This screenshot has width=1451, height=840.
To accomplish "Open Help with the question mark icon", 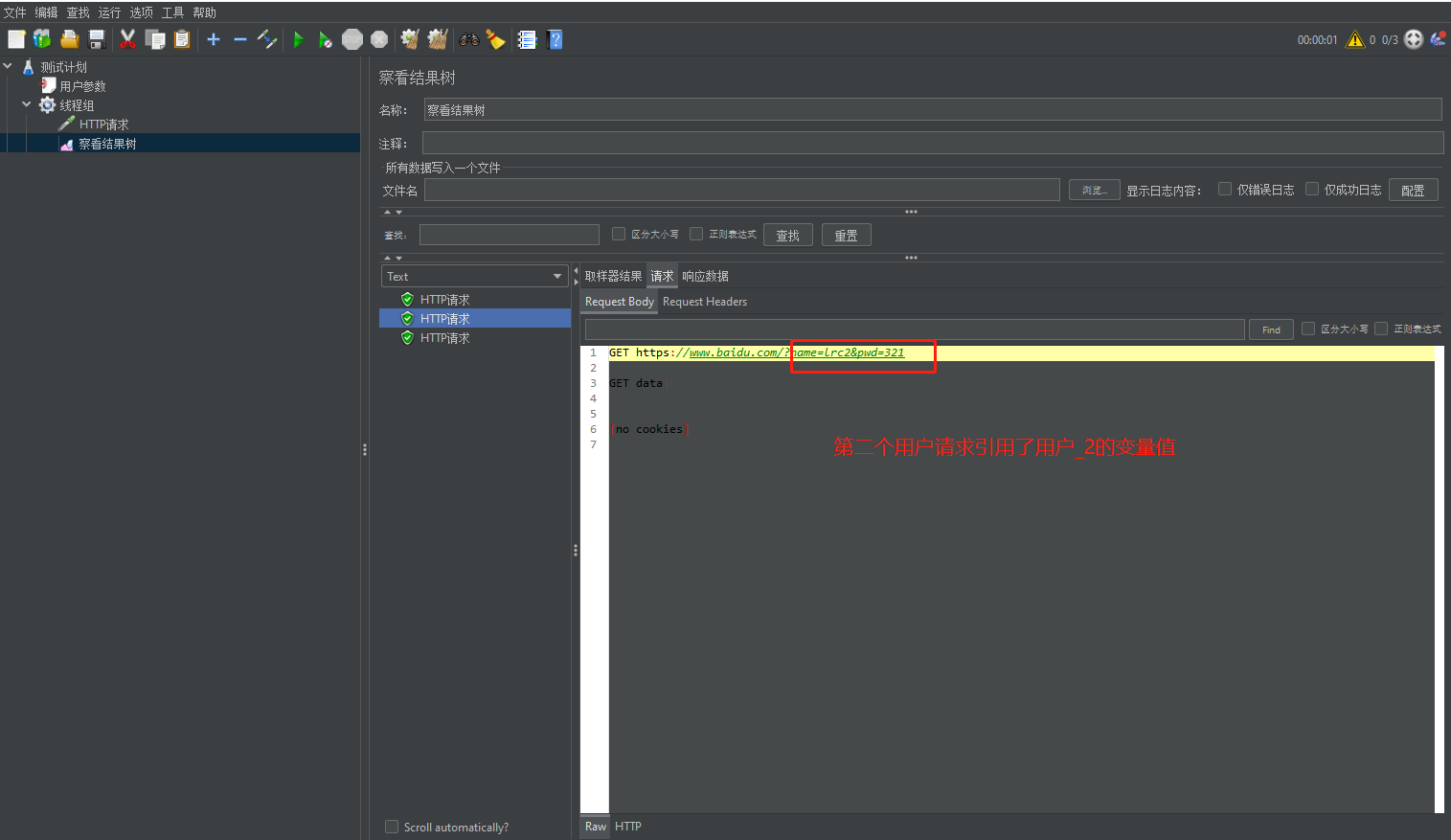I will point(555,39).
